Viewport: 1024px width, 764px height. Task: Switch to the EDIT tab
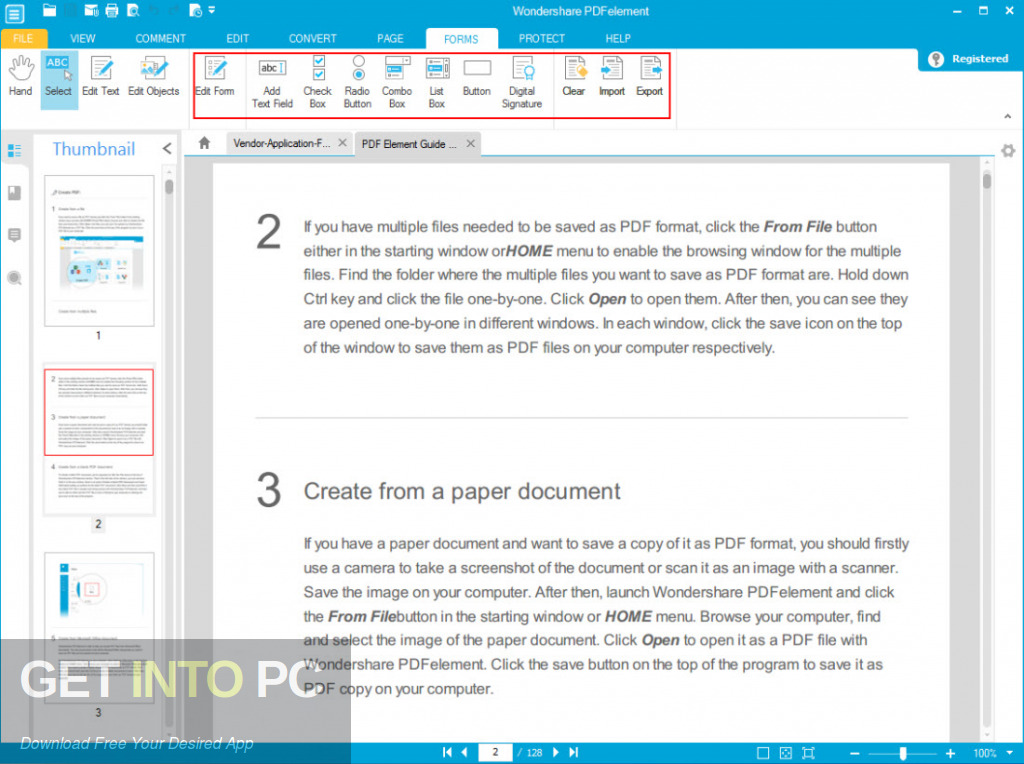point(238,39)
